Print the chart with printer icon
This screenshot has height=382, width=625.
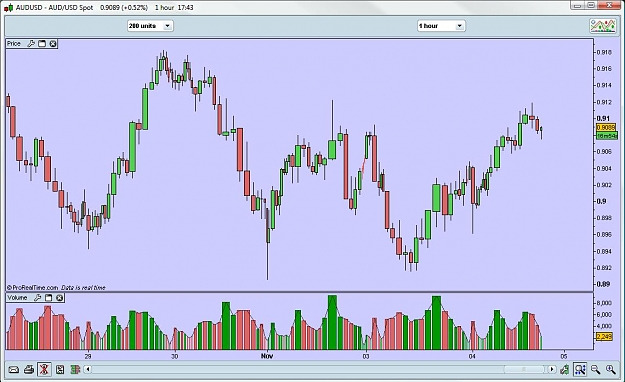(x=29, y=370)
